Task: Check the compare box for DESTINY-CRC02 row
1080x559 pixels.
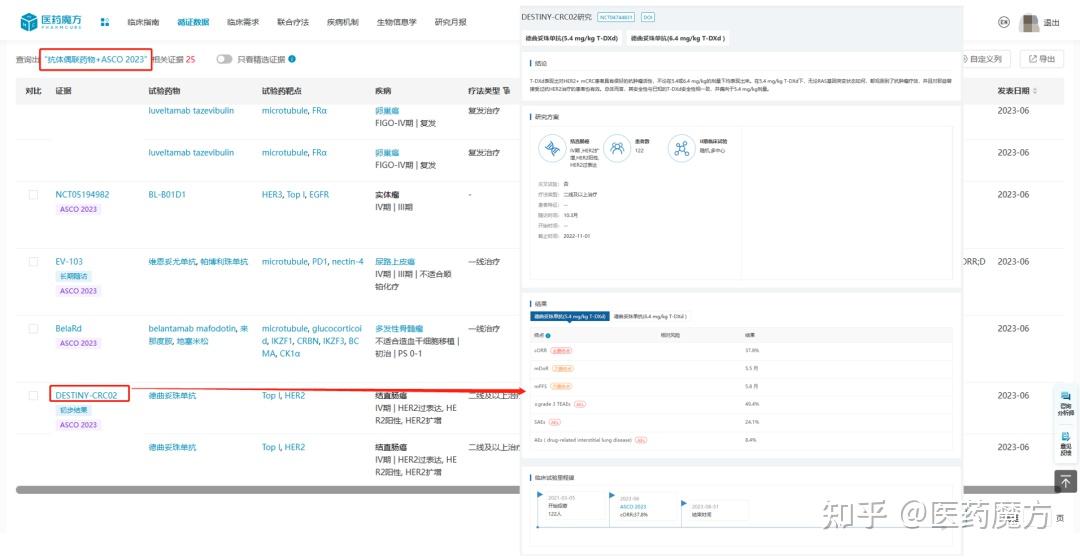Action: 33,395
